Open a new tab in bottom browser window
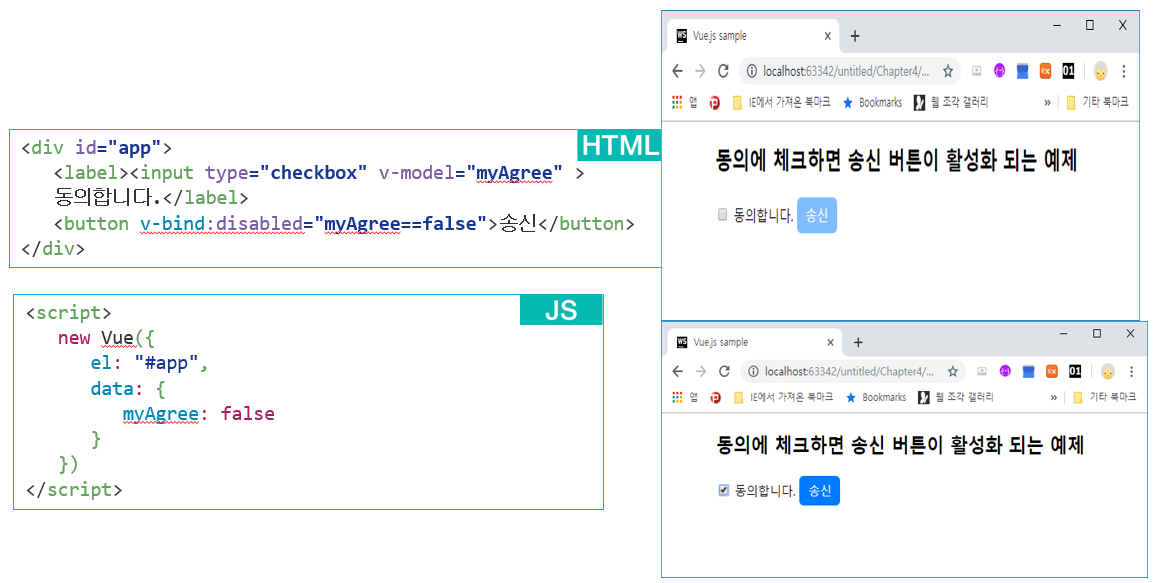1153x583 pixels. 857,343
